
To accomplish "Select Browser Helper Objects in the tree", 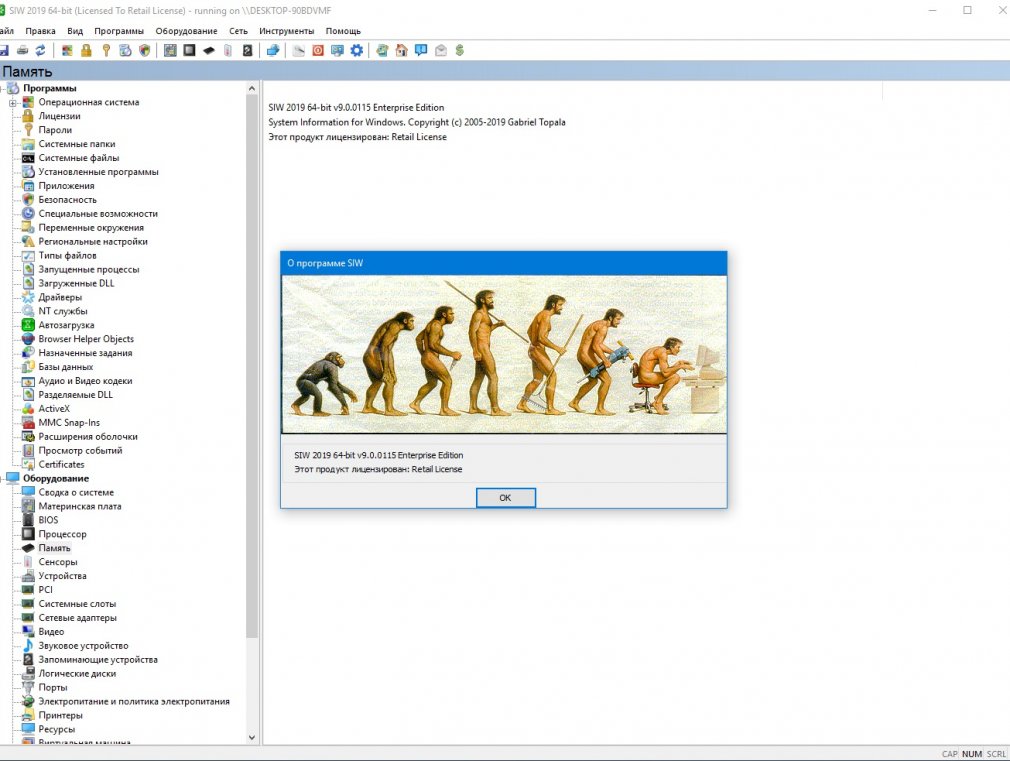I will point(86,339).
